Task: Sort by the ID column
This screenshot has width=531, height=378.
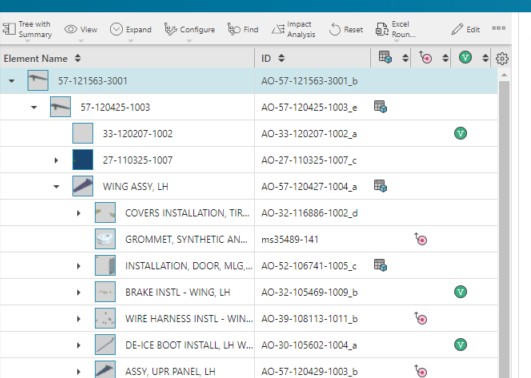Action: click(x=281, y=58)
